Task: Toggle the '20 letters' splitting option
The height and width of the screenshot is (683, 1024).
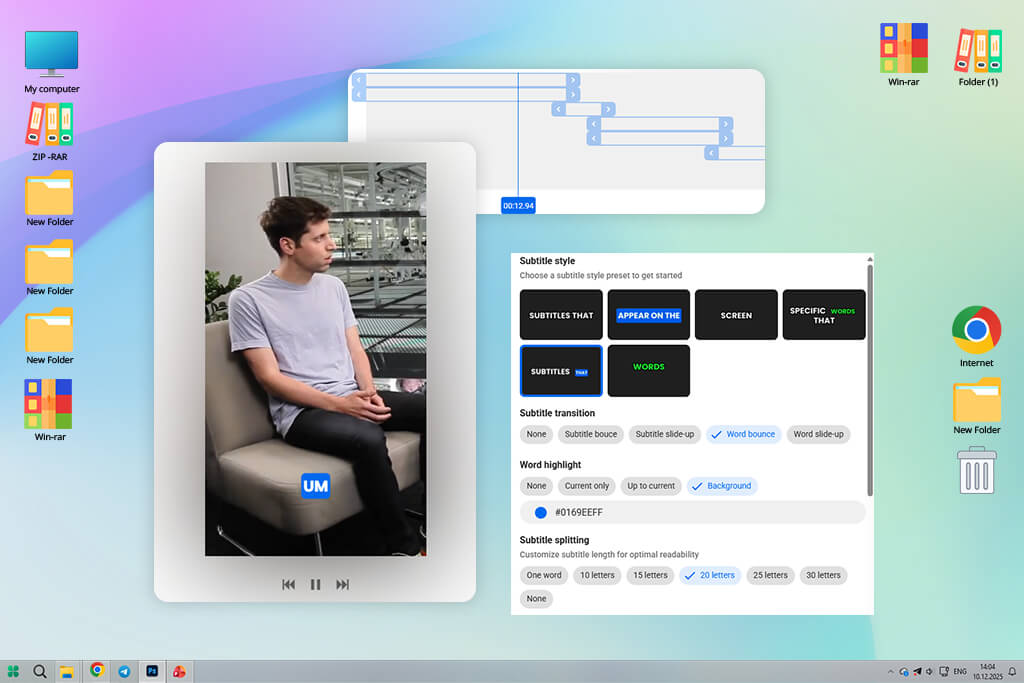Action: (710, 575)
